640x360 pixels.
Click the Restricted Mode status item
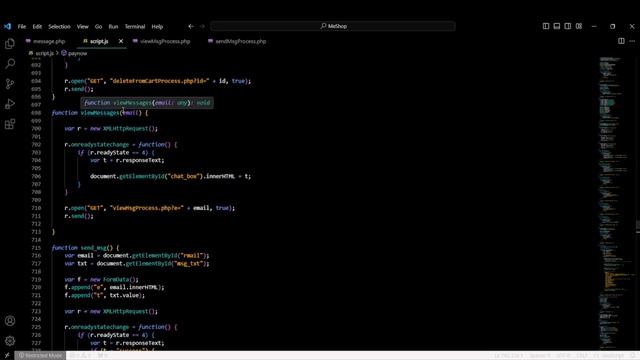(x=40, y=356)
